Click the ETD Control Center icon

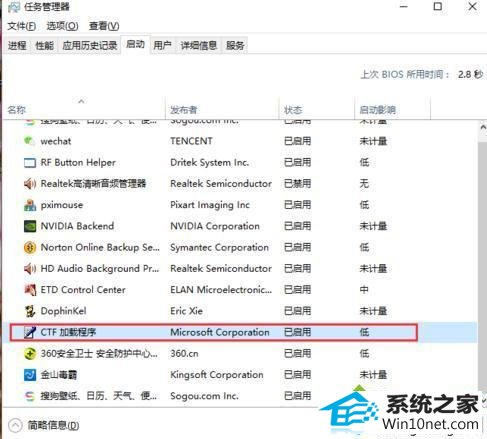point(30,290)
